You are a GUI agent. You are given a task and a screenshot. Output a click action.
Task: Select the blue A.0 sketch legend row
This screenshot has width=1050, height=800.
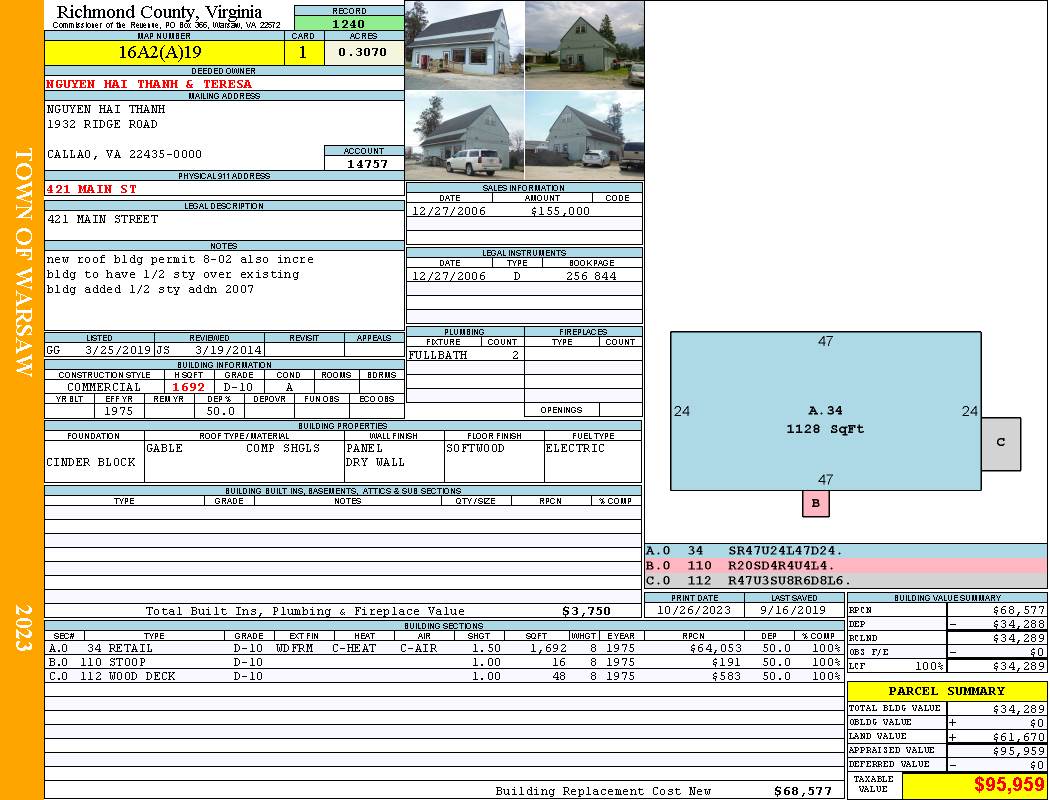(x=845, y=550)
